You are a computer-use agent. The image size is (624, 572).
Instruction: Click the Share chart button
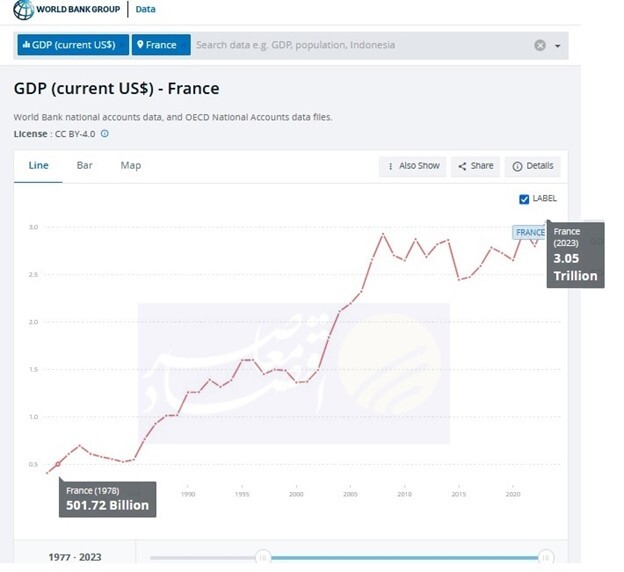pos(474,166)
